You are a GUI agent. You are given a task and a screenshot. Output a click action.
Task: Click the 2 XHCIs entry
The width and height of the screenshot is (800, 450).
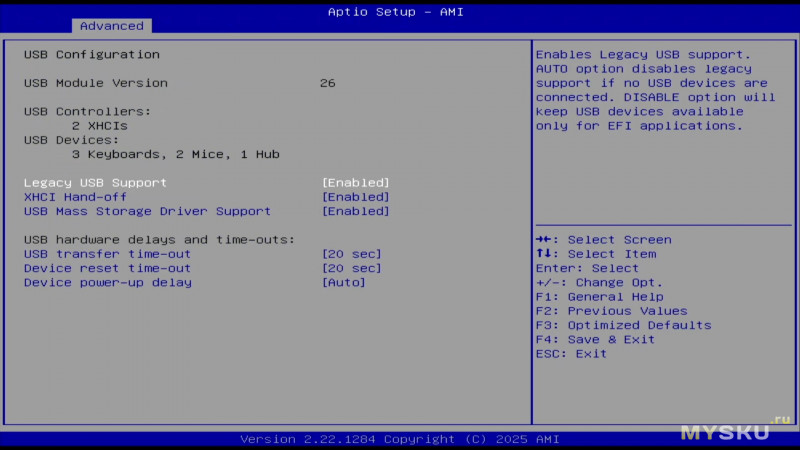[99, 126]
